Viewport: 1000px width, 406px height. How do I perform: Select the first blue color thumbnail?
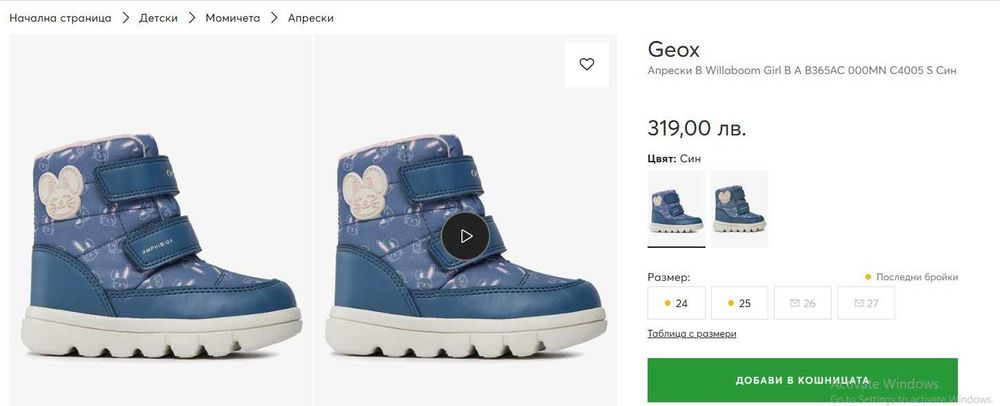[x=676, y=208]
